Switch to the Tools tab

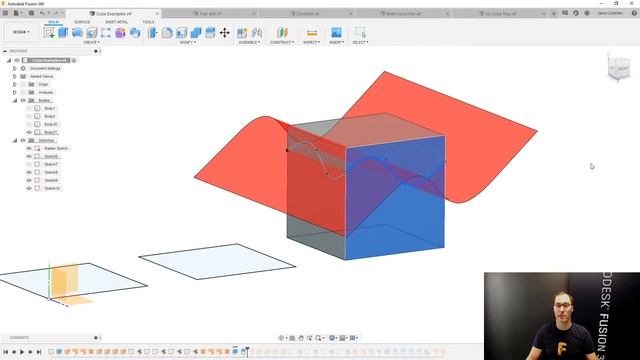click(x=149, y=22)
